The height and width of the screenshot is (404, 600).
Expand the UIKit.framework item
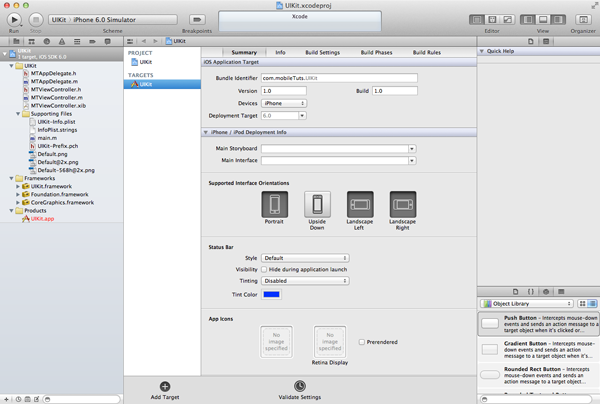tap(18, 186)
